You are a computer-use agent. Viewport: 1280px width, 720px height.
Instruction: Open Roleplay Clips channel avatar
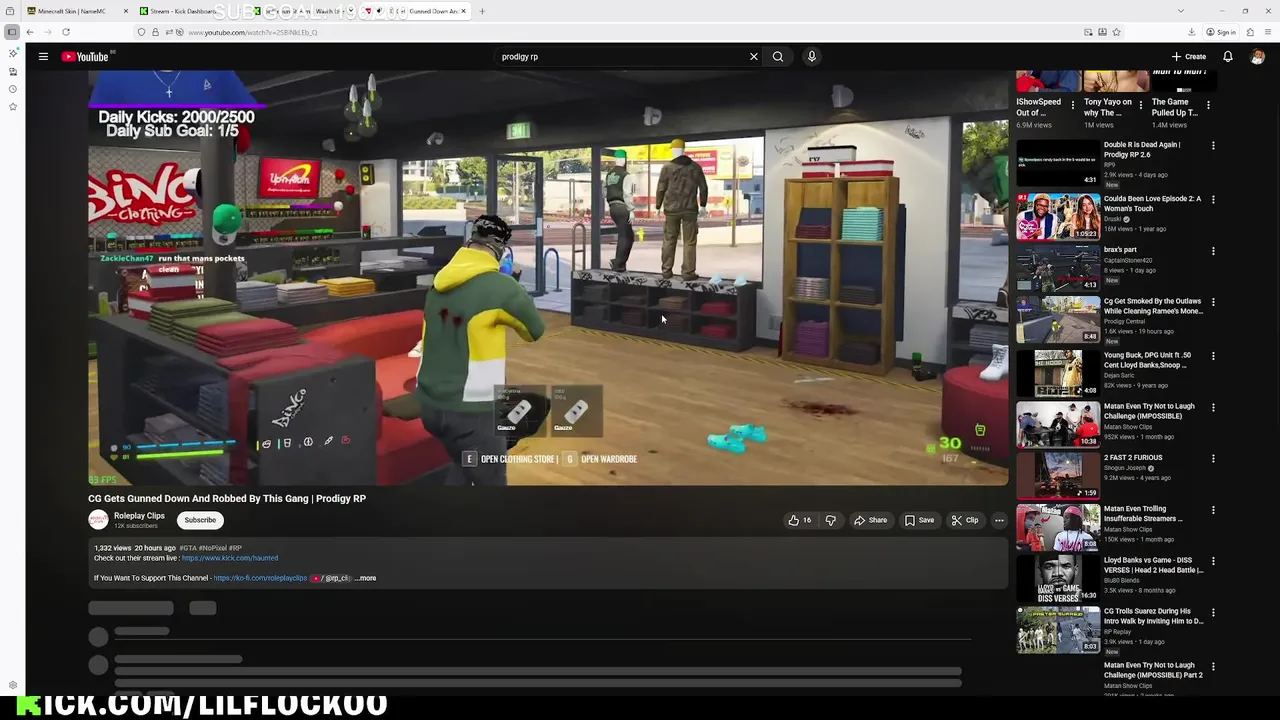[98, 520]
